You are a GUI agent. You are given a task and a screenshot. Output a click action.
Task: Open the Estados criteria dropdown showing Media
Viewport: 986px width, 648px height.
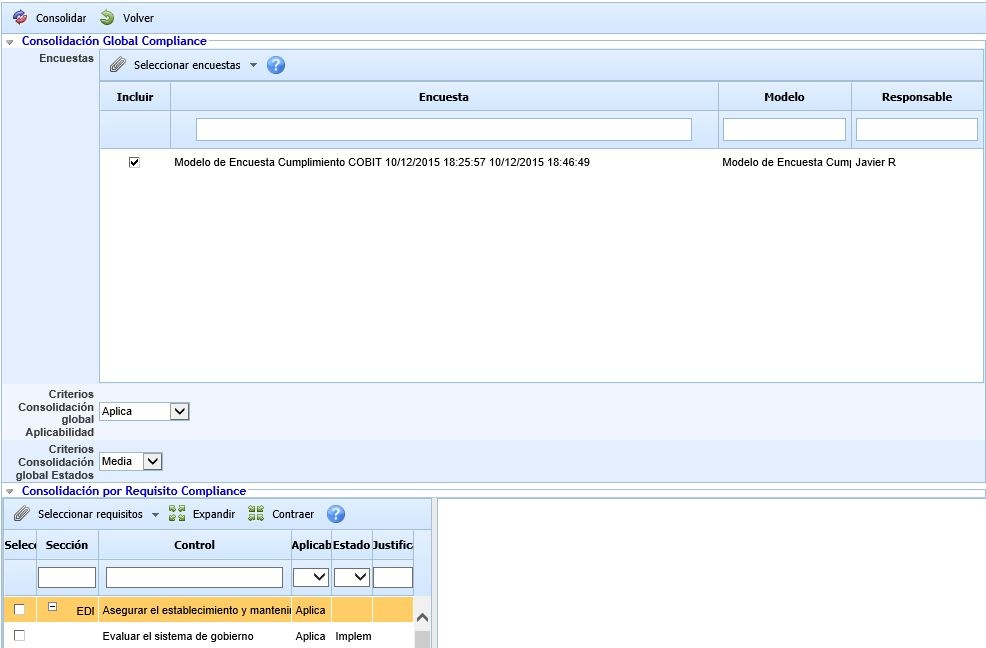coord(152,462)
